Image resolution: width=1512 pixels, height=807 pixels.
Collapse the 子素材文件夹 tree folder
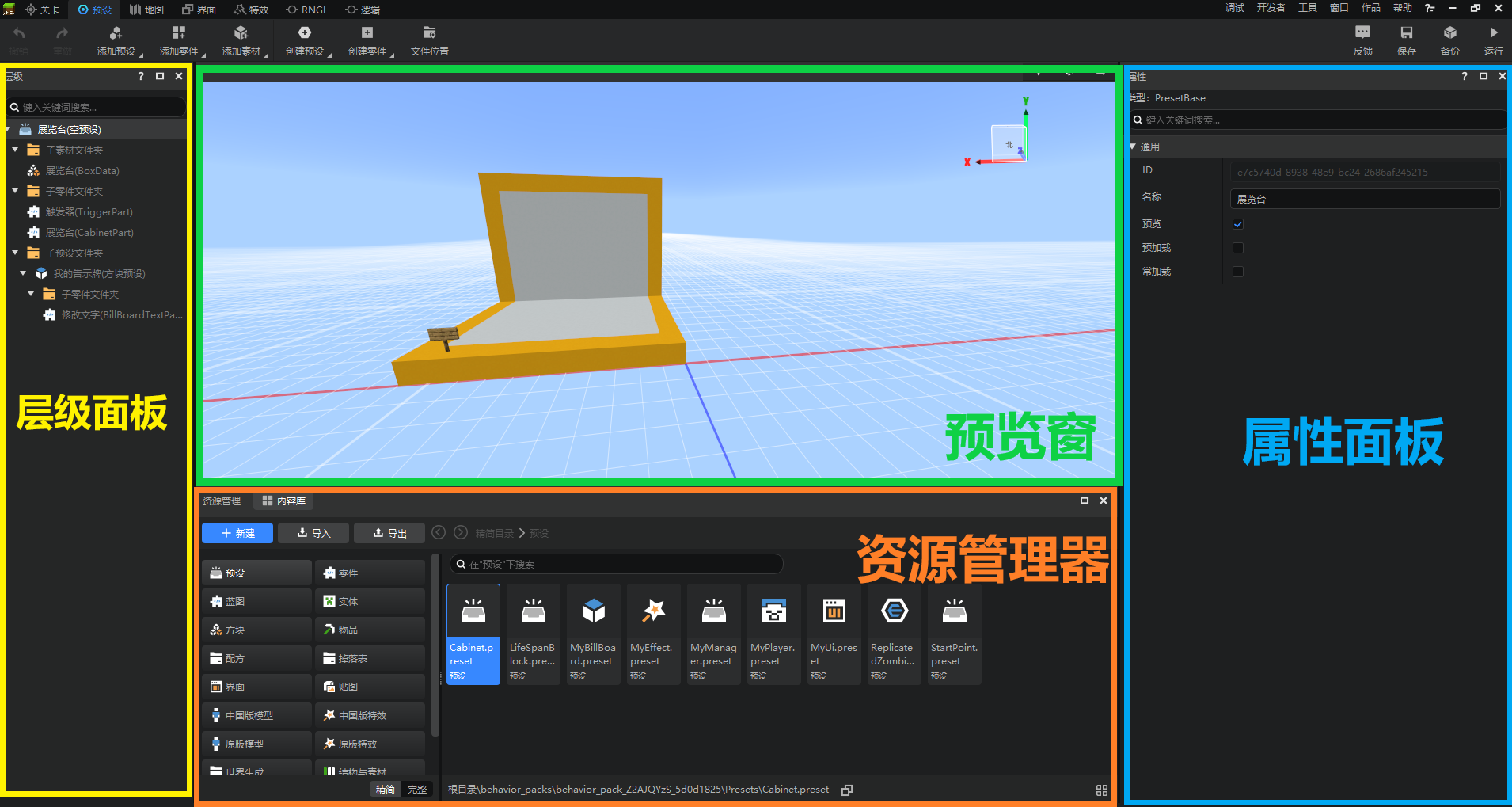15,150
